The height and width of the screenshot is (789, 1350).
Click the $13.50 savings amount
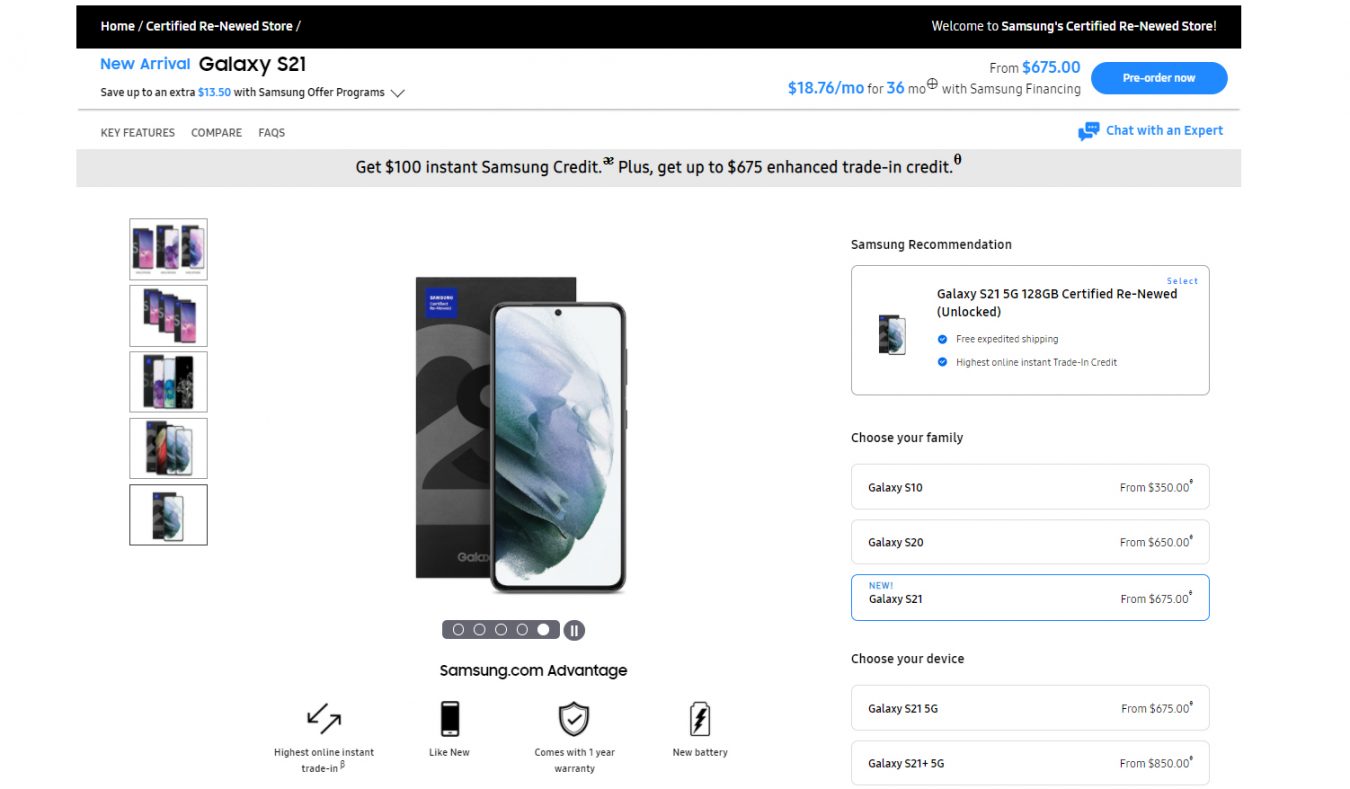coord(214,92)
